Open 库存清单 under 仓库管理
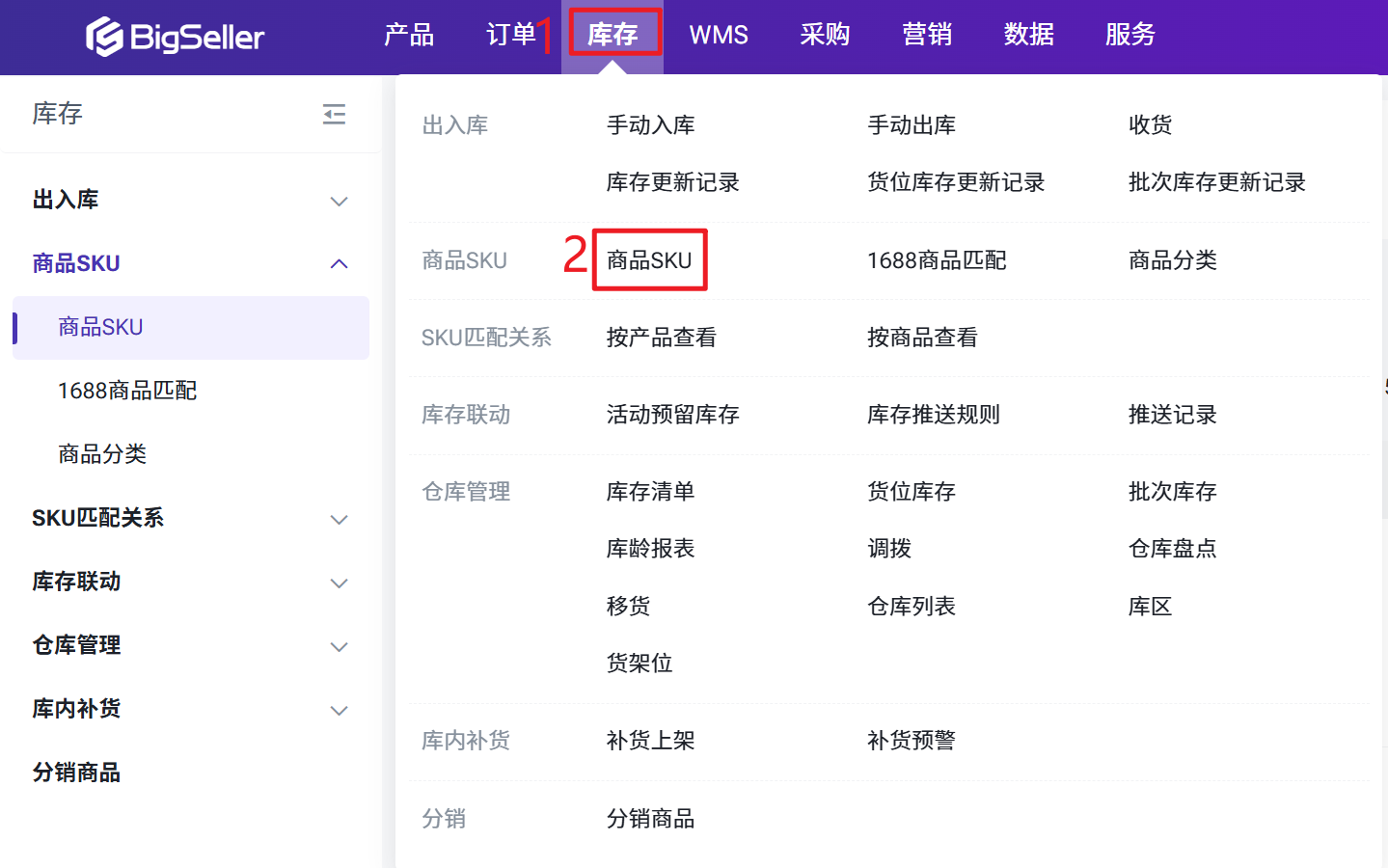 point(650,492)
